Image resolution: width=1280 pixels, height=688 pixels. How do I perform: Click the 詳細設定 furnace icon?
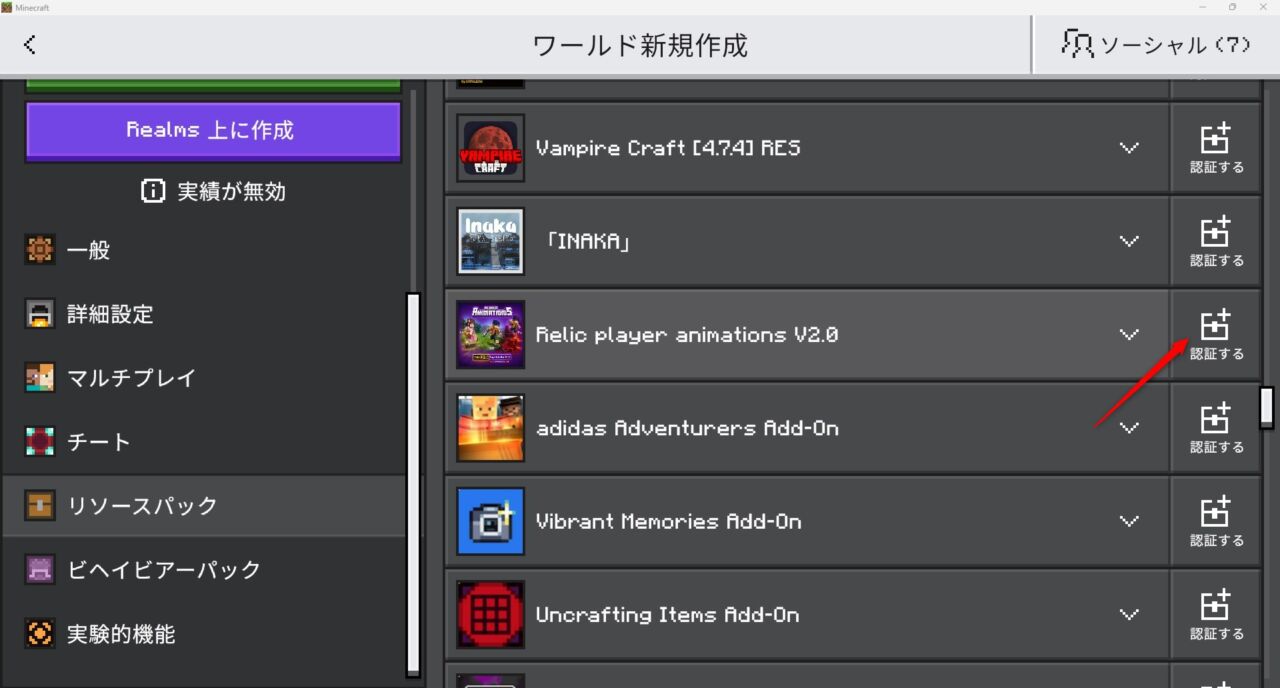[40, 314]
